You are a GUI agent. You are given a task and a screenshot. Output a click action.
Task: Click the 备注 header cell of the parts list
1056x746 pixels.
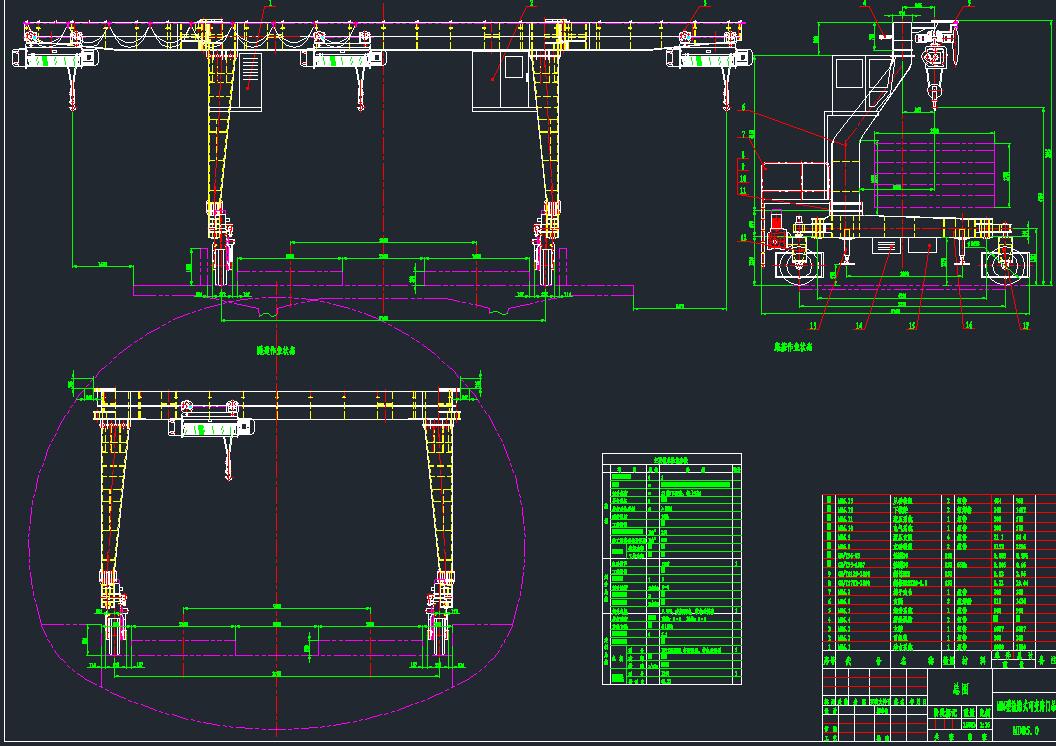(1047, 662)
